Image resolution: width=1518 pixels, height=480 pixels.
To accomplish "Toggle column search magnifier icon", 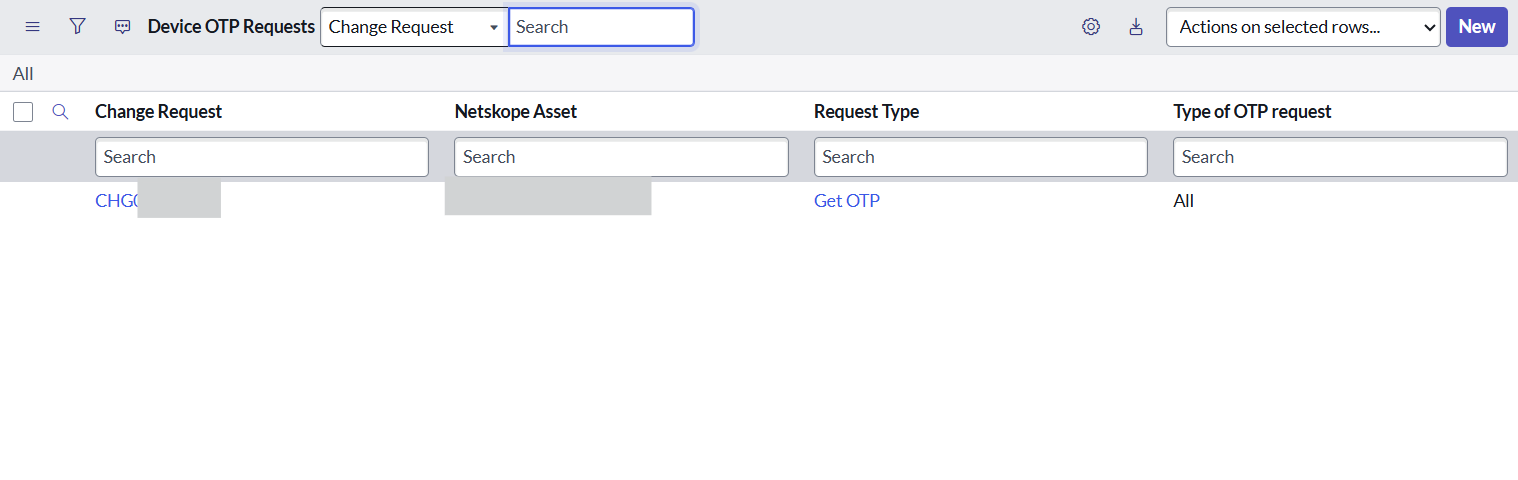I will click(60, 112).
